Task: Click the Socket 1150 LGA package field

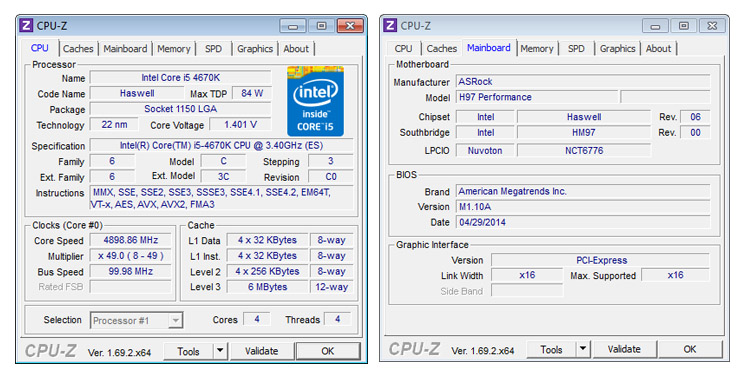Action: (180, 109)
